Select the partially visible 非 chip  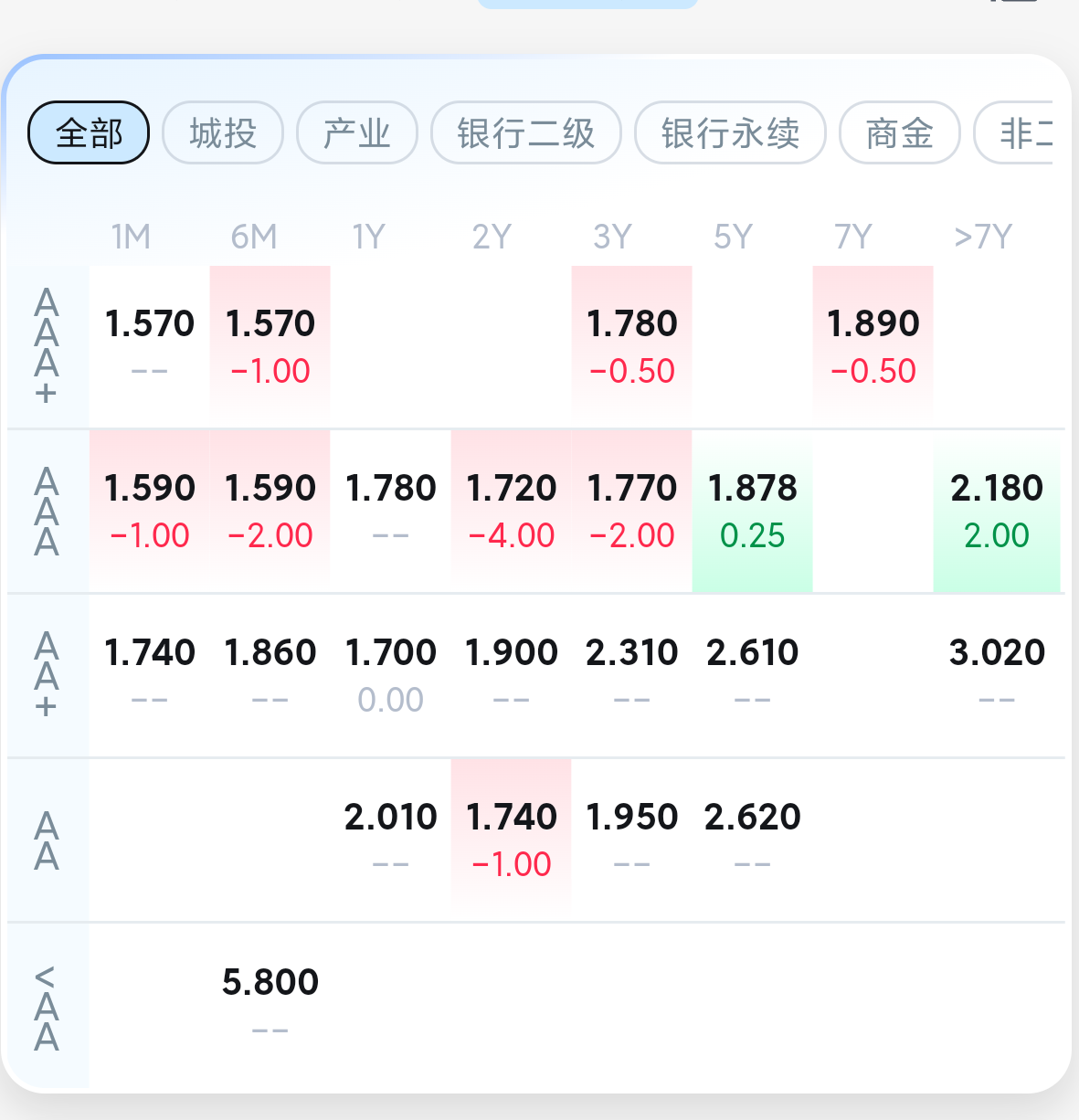pos(1014,133)
